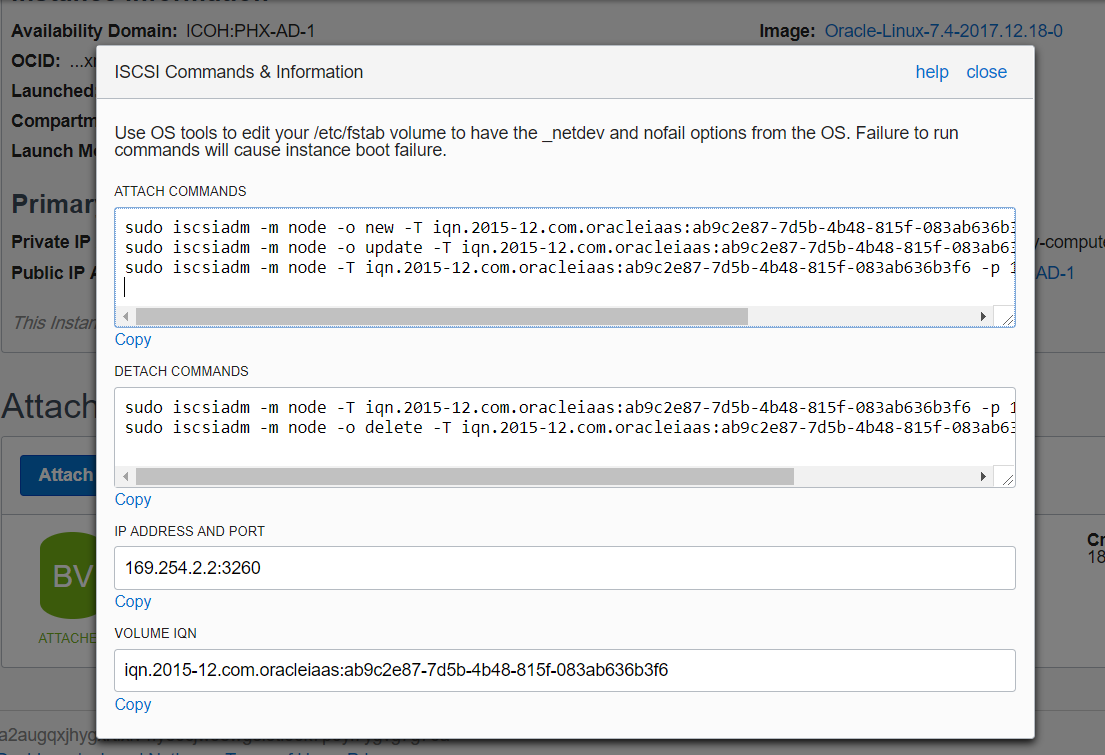Click the VOLUME IQN label
Viewport: 1105px width, 755px height.
156,633
